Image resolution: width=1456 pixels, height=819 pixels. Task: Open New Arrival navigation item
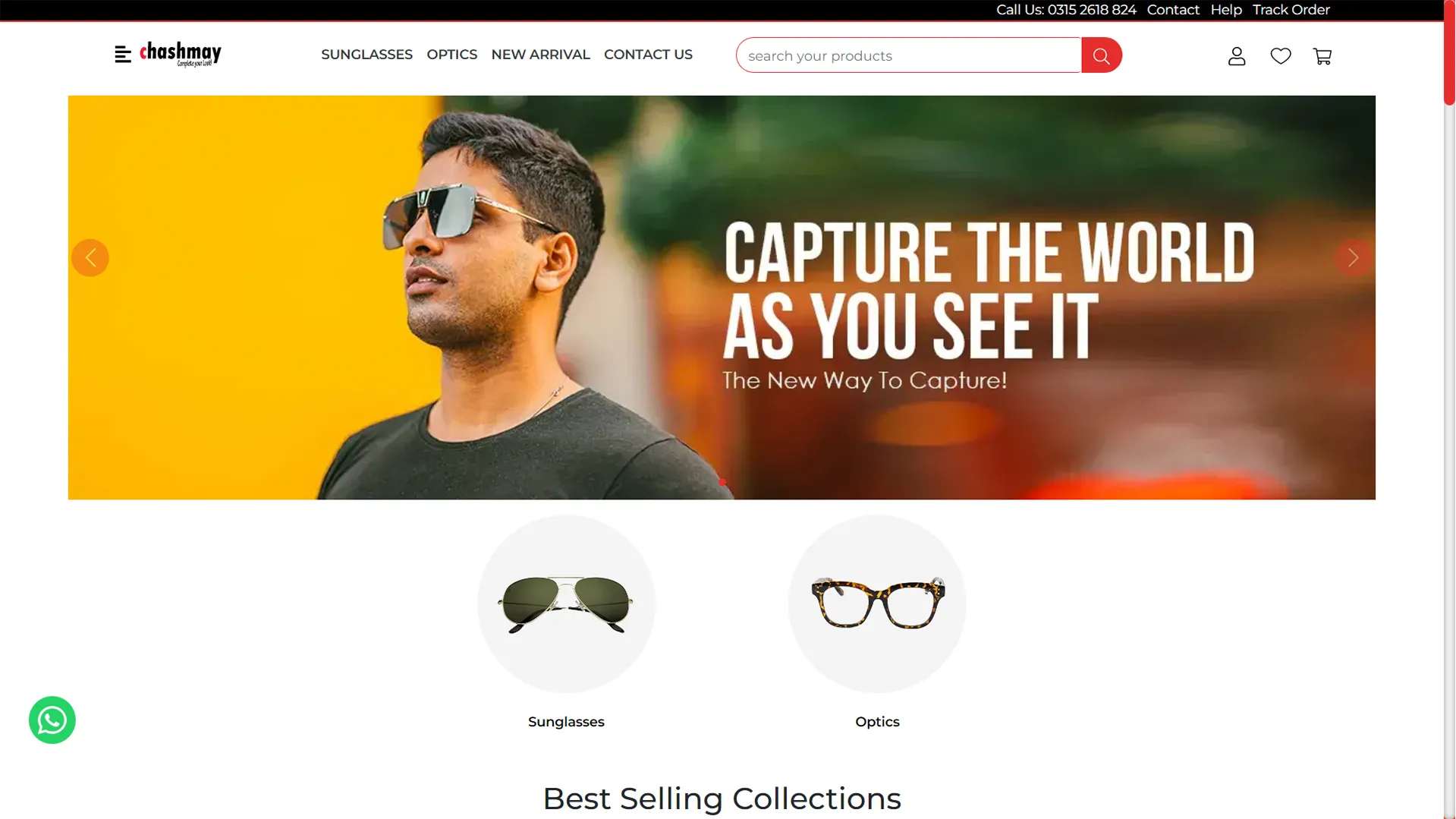(x=540, y=55)
